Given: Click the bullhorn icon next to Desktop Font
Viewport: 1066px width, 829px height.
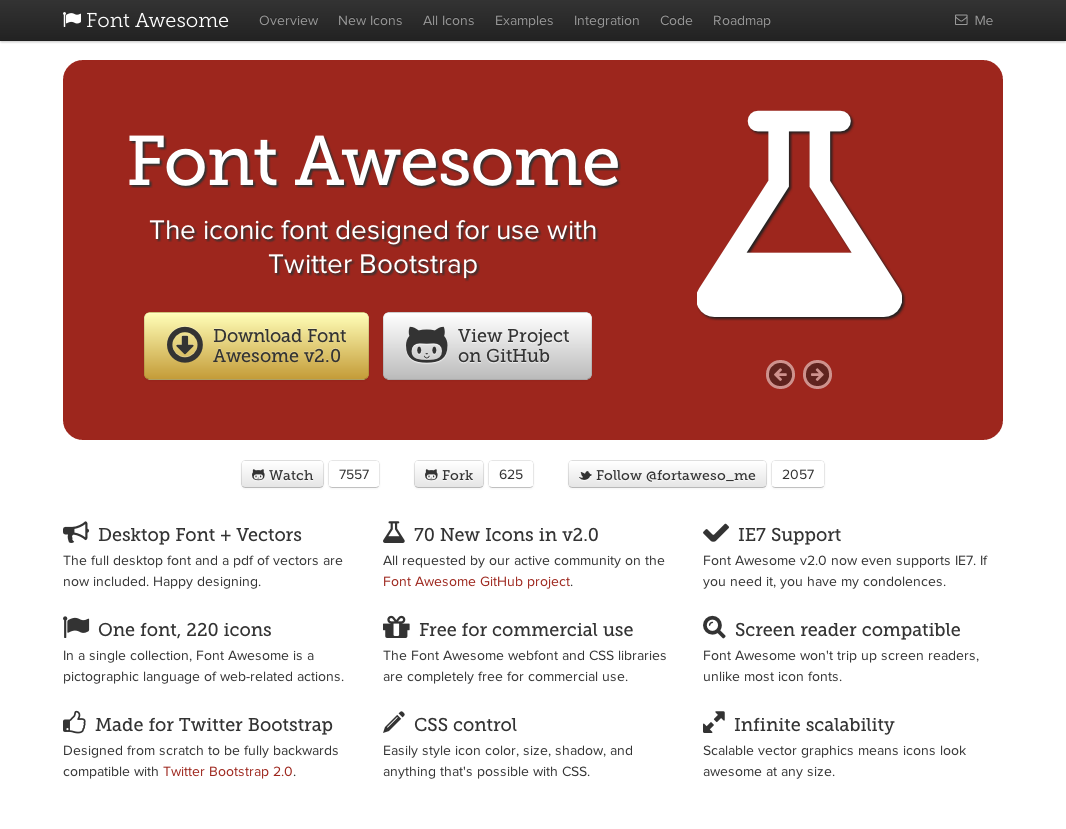Looking at the screenshot, I should tap(76, 532).
